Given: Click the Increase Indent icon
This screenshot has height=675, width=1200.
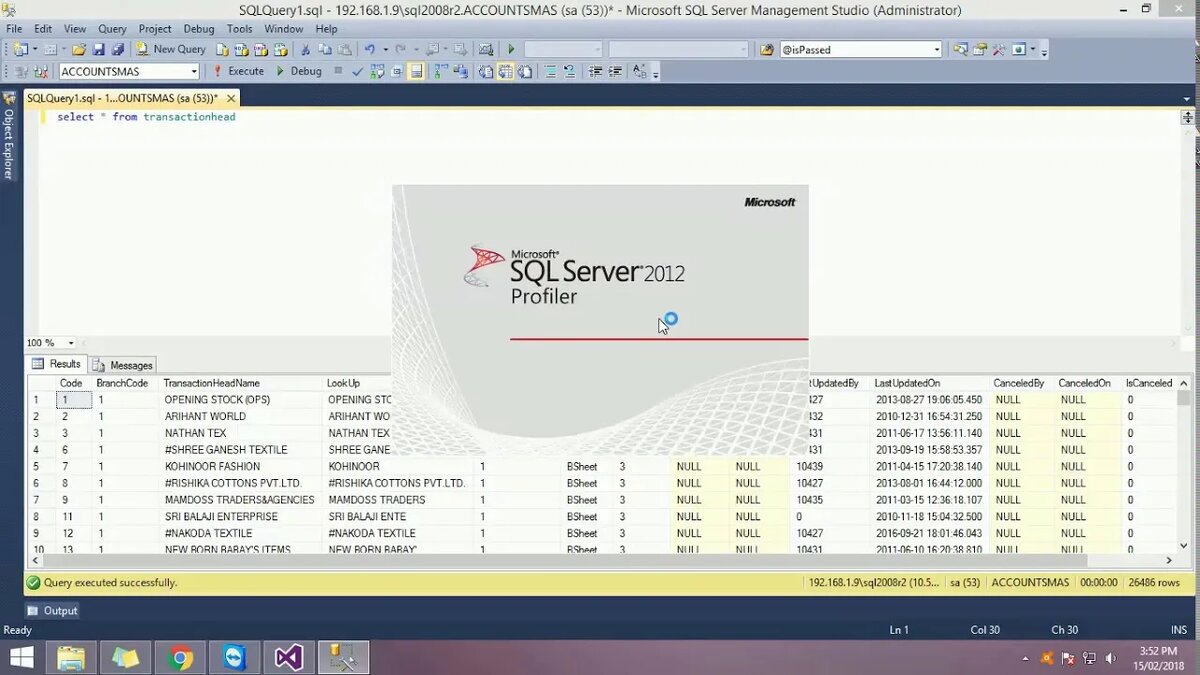Looking at the screenshot, I should (x=615, y=71).
